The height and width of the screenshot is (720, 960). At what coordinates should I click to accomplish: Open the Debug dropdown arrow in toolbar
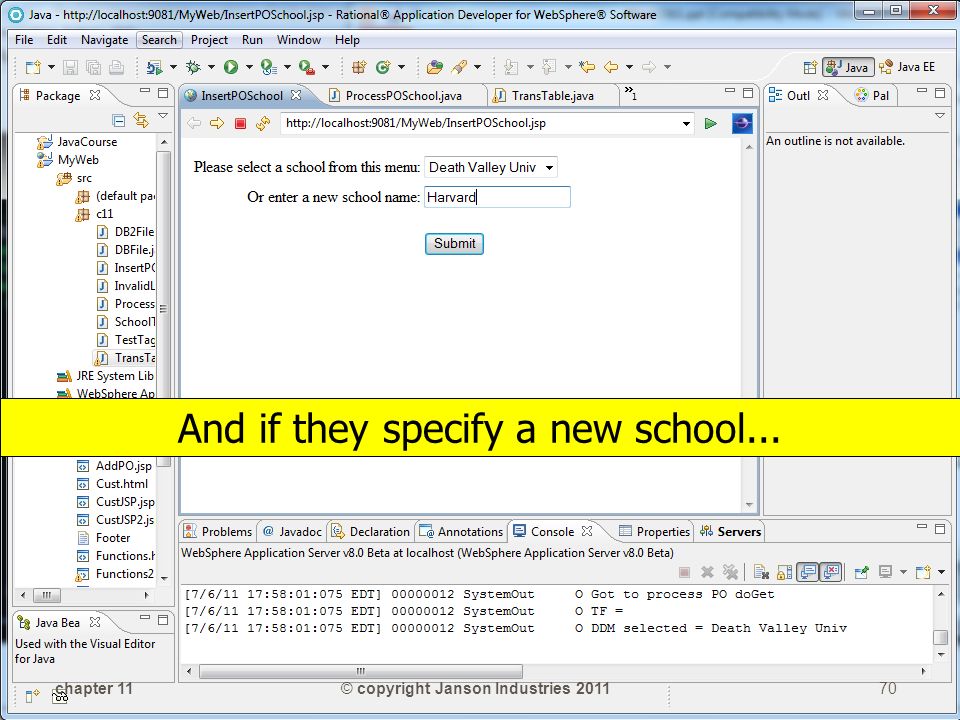211,67
